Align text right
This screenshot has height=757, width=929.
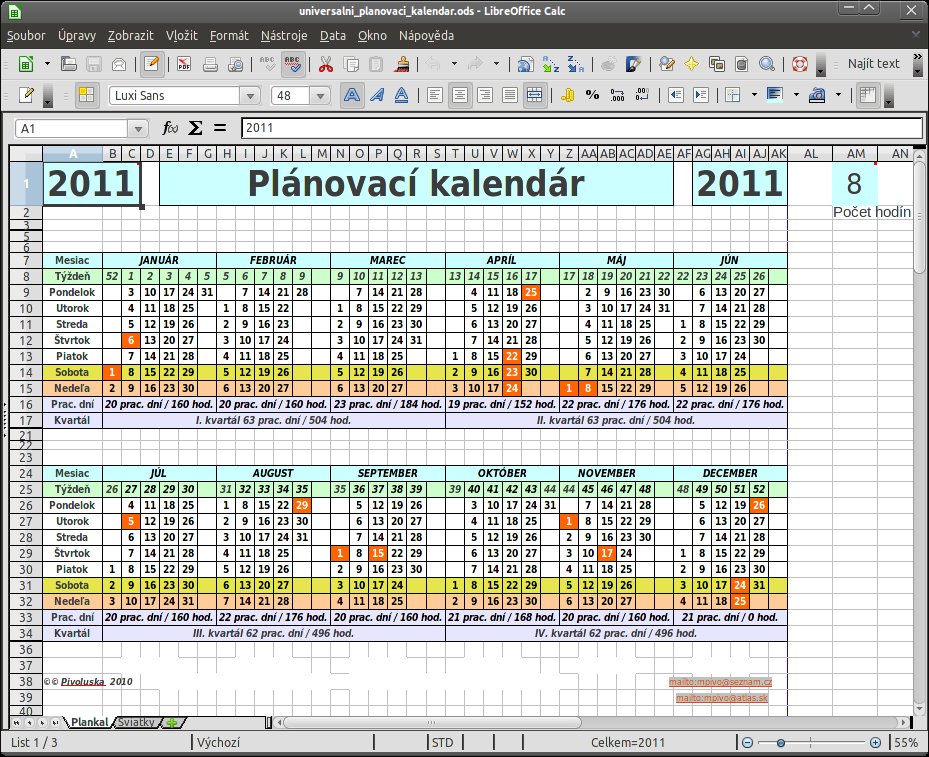coord(485,95)
